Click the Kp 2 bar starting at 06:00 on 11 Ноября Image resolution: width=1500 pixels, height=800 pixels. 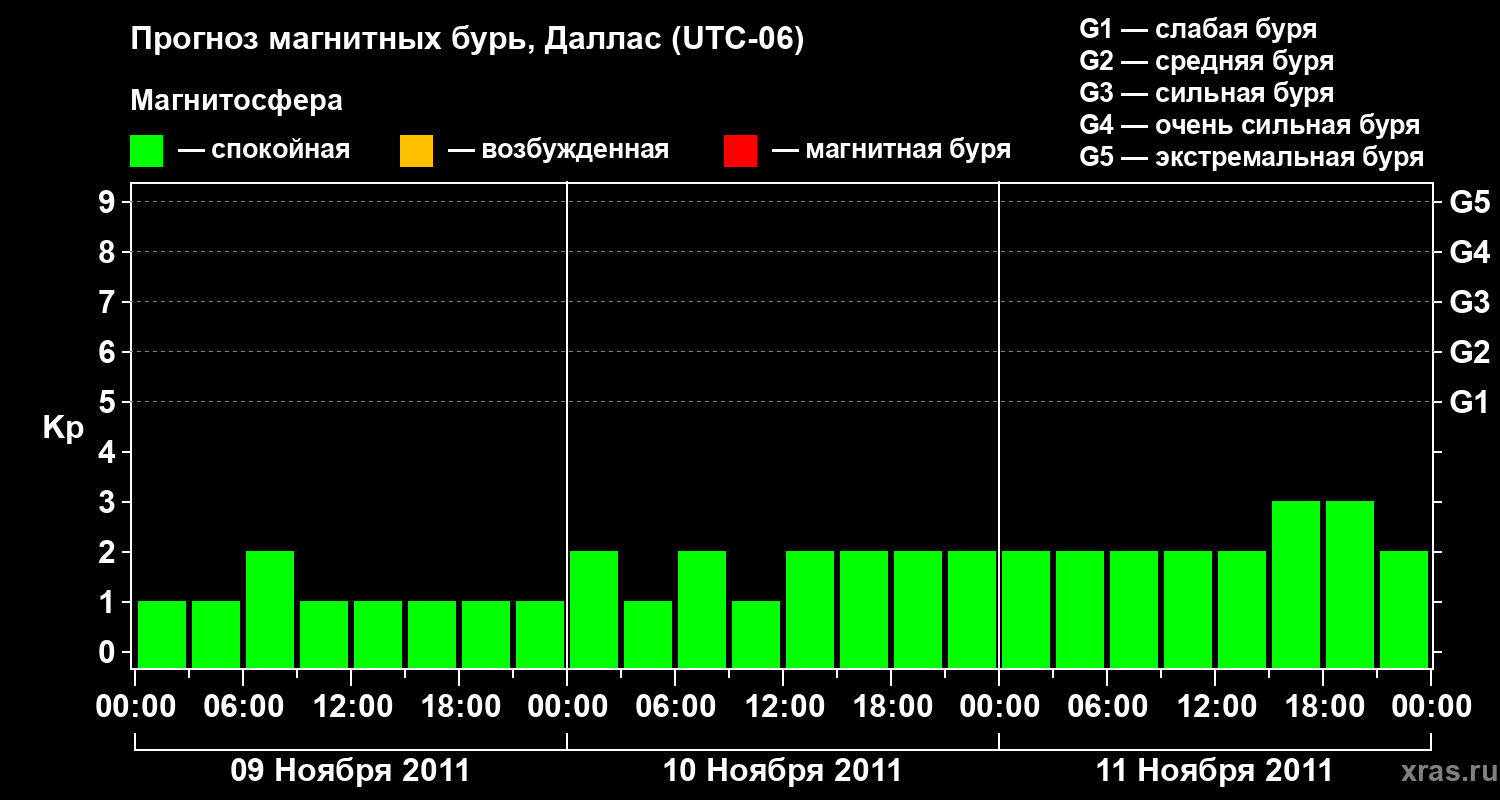click(1134, 609)
